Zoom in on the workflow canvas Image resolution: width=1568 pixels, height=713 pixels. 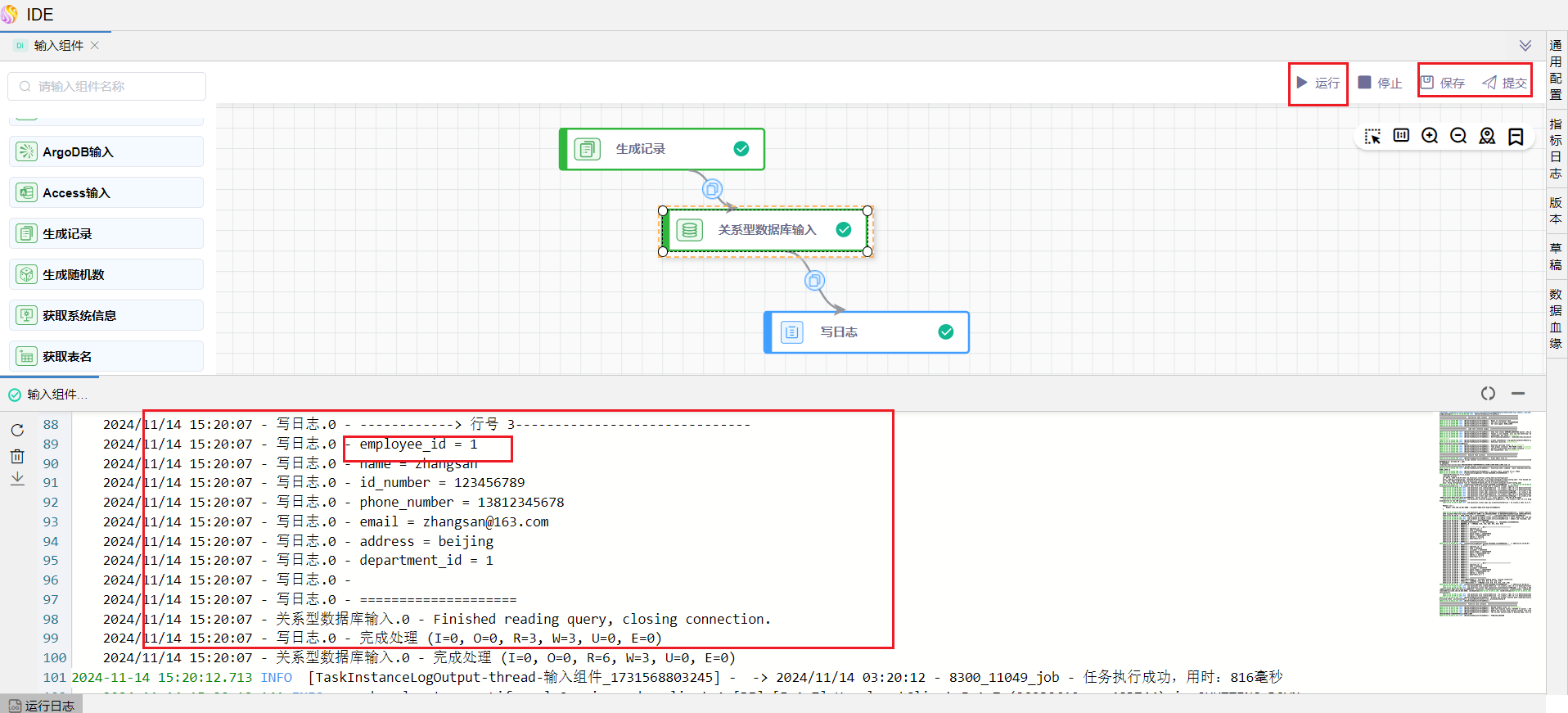click(x=1430, y=136)
